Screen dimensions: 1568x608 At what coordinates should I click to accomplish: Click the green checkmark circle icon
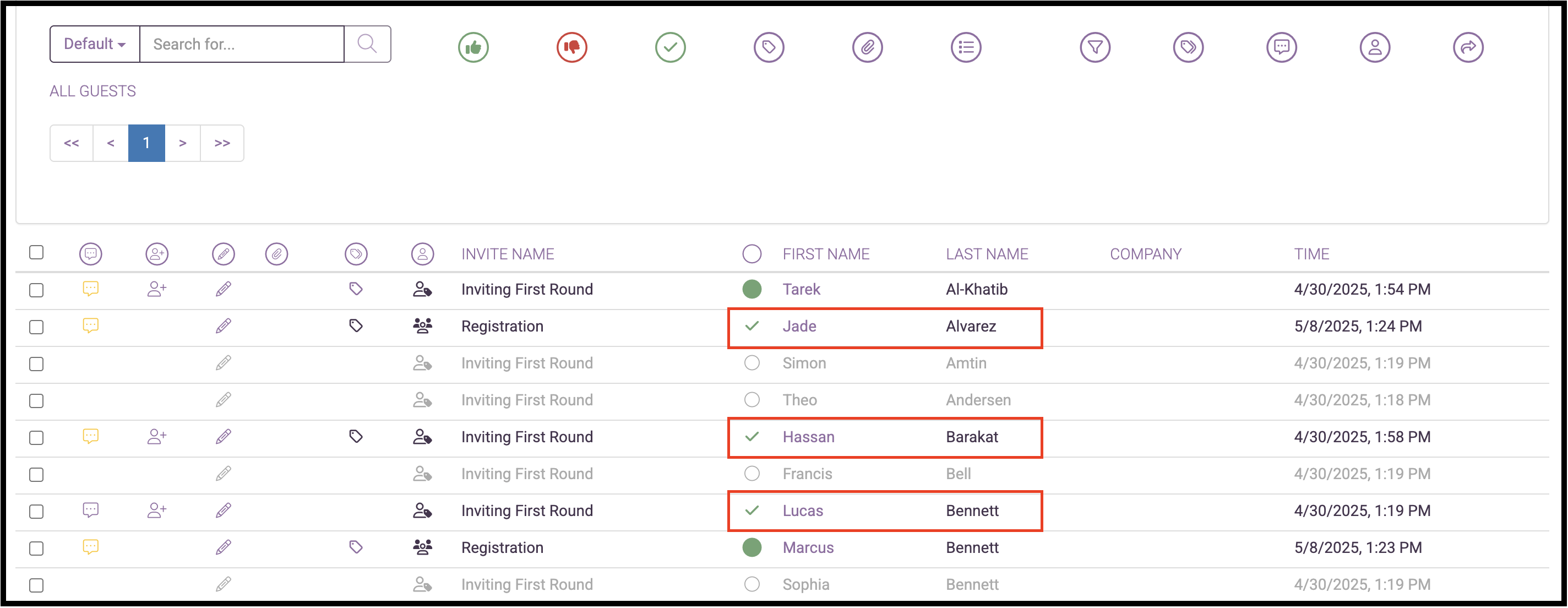(670, 47)
